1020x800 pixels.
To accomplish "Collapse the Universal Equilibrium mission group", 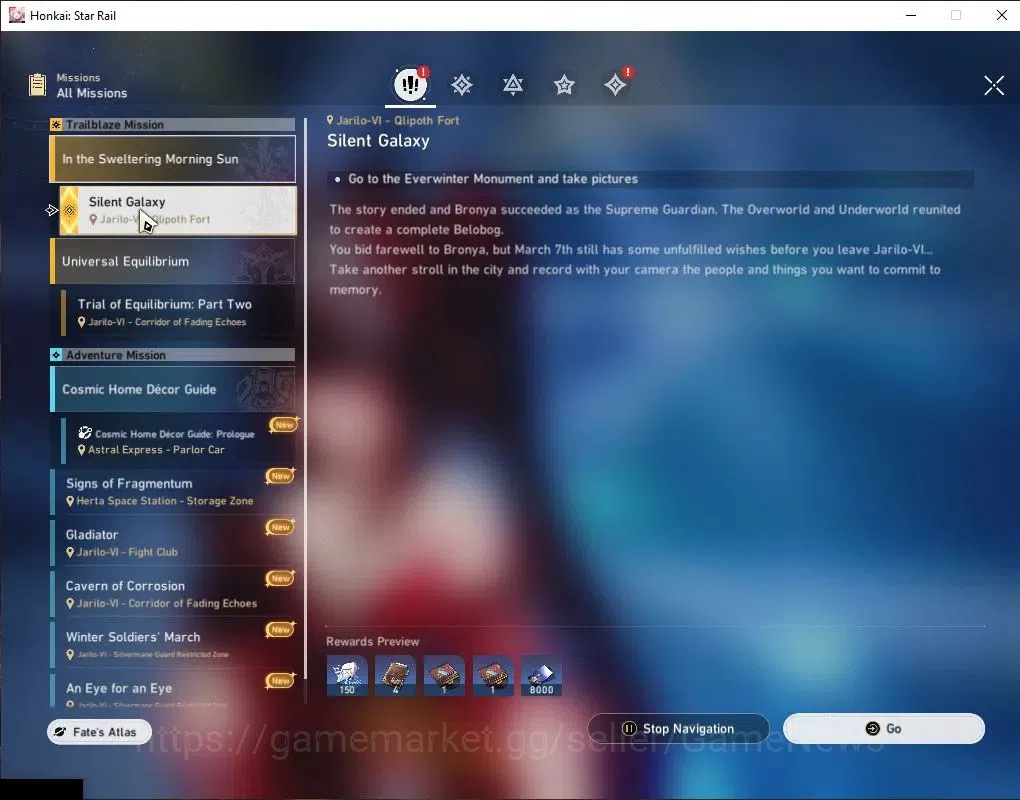I will coord(172,261).
